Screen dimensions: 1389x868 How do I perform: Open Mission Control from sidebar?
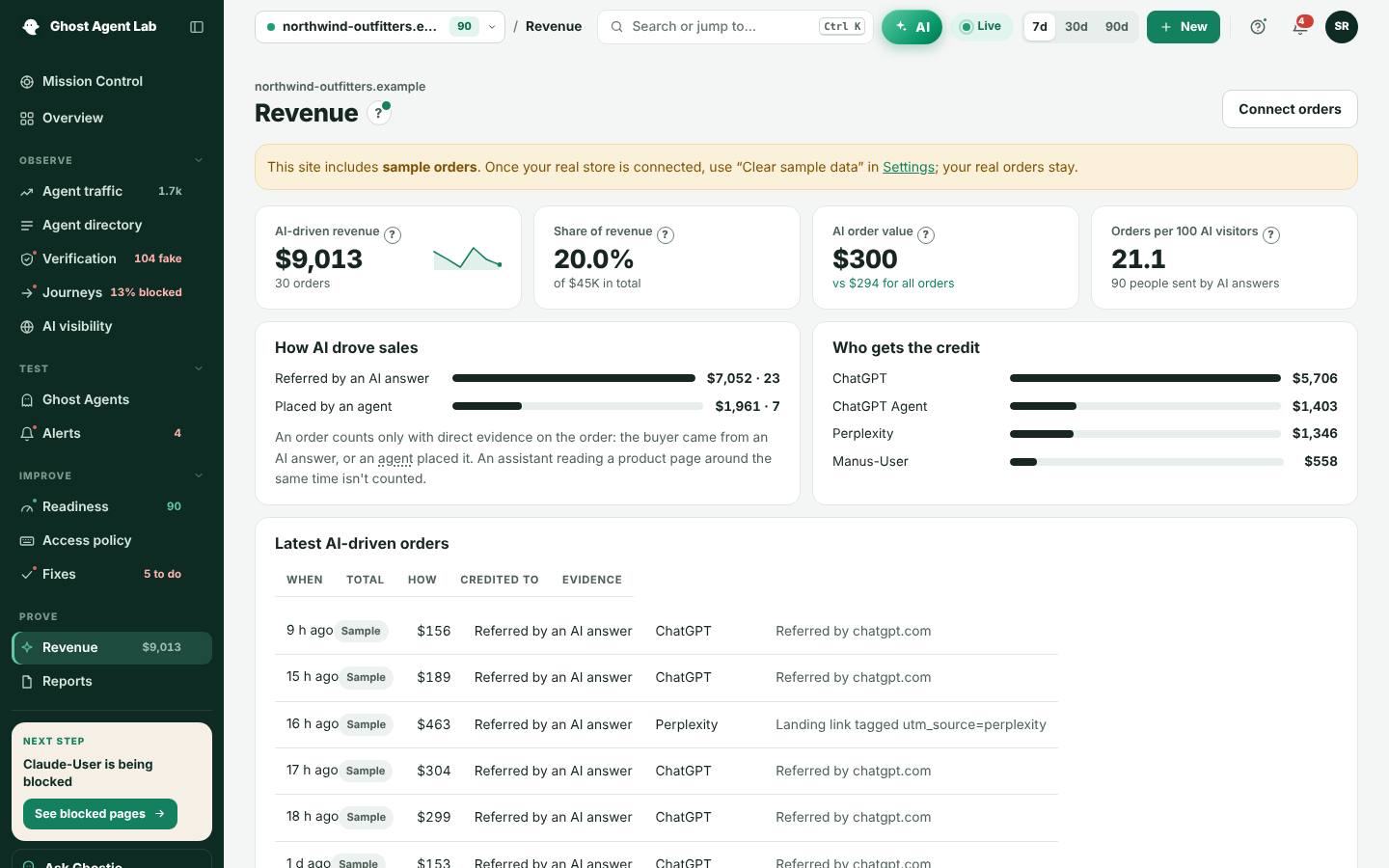112,81
